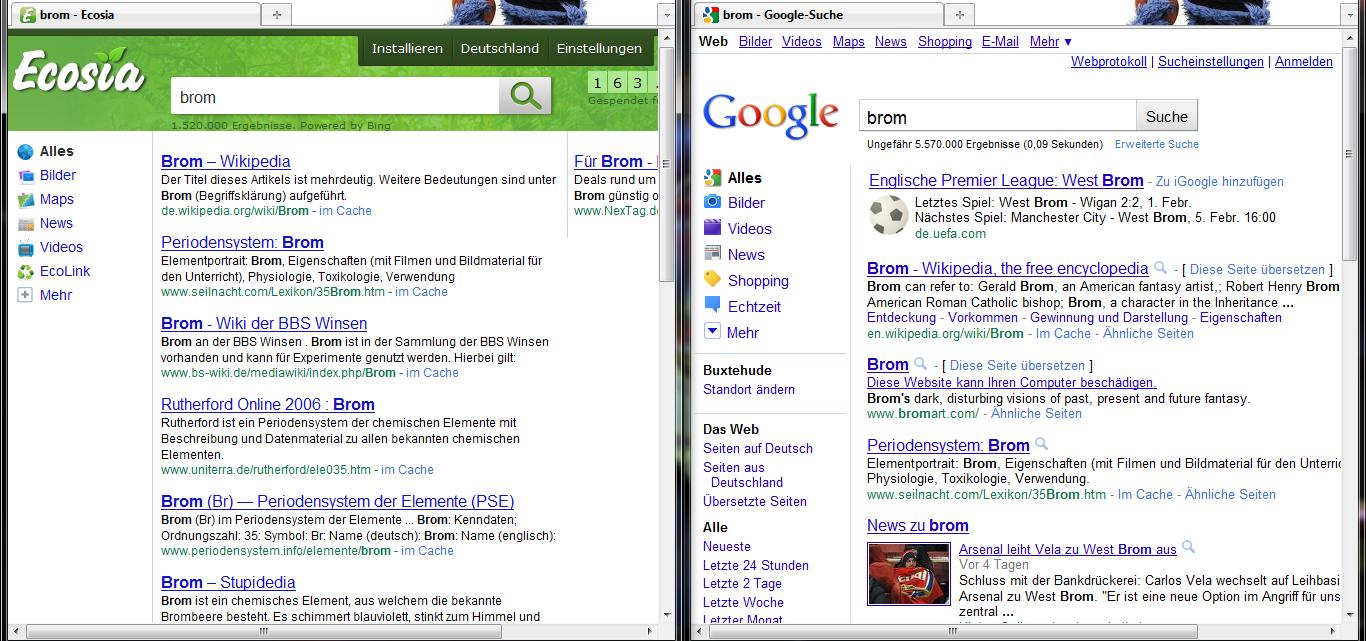Click the preview magnifier next to Arsenal leiht Vela result

click(x=1188, y=547)
